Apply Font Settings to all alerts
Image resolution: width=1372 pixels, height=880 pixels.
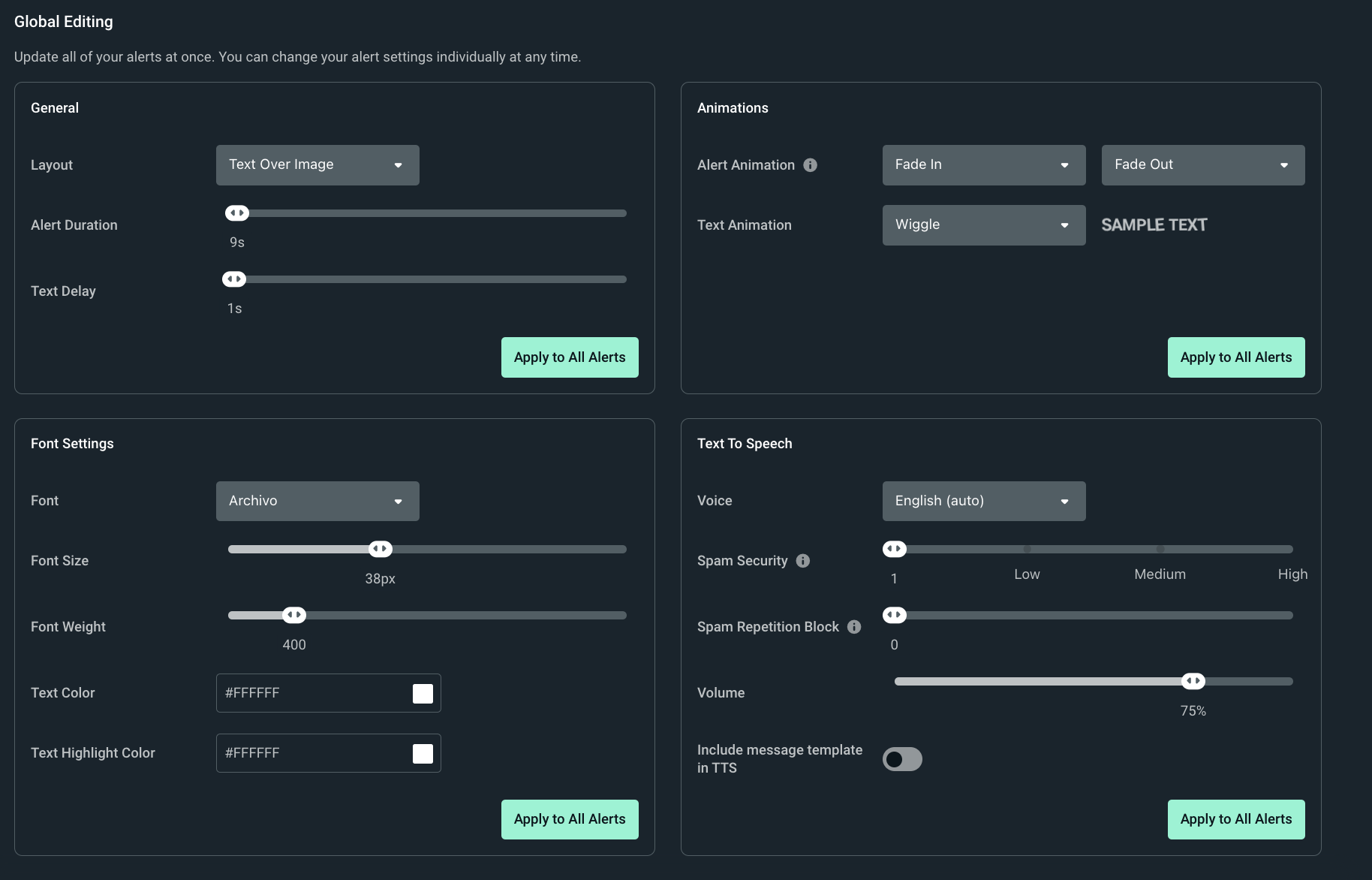(569, 819)
